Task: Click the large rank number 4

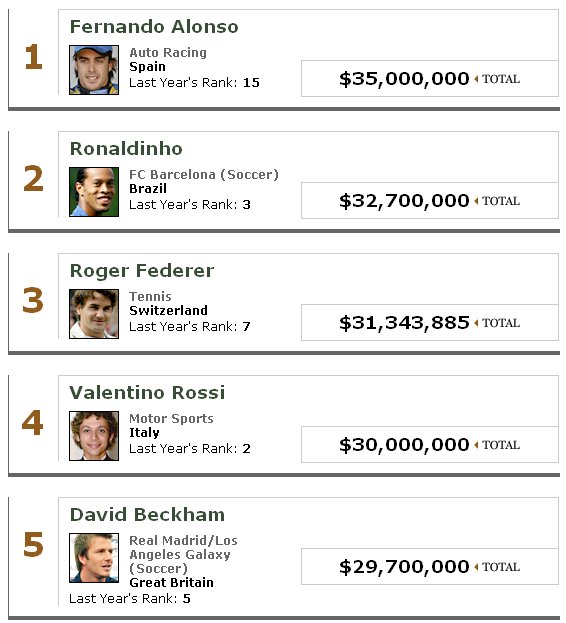Action: [x=33, y=423]
